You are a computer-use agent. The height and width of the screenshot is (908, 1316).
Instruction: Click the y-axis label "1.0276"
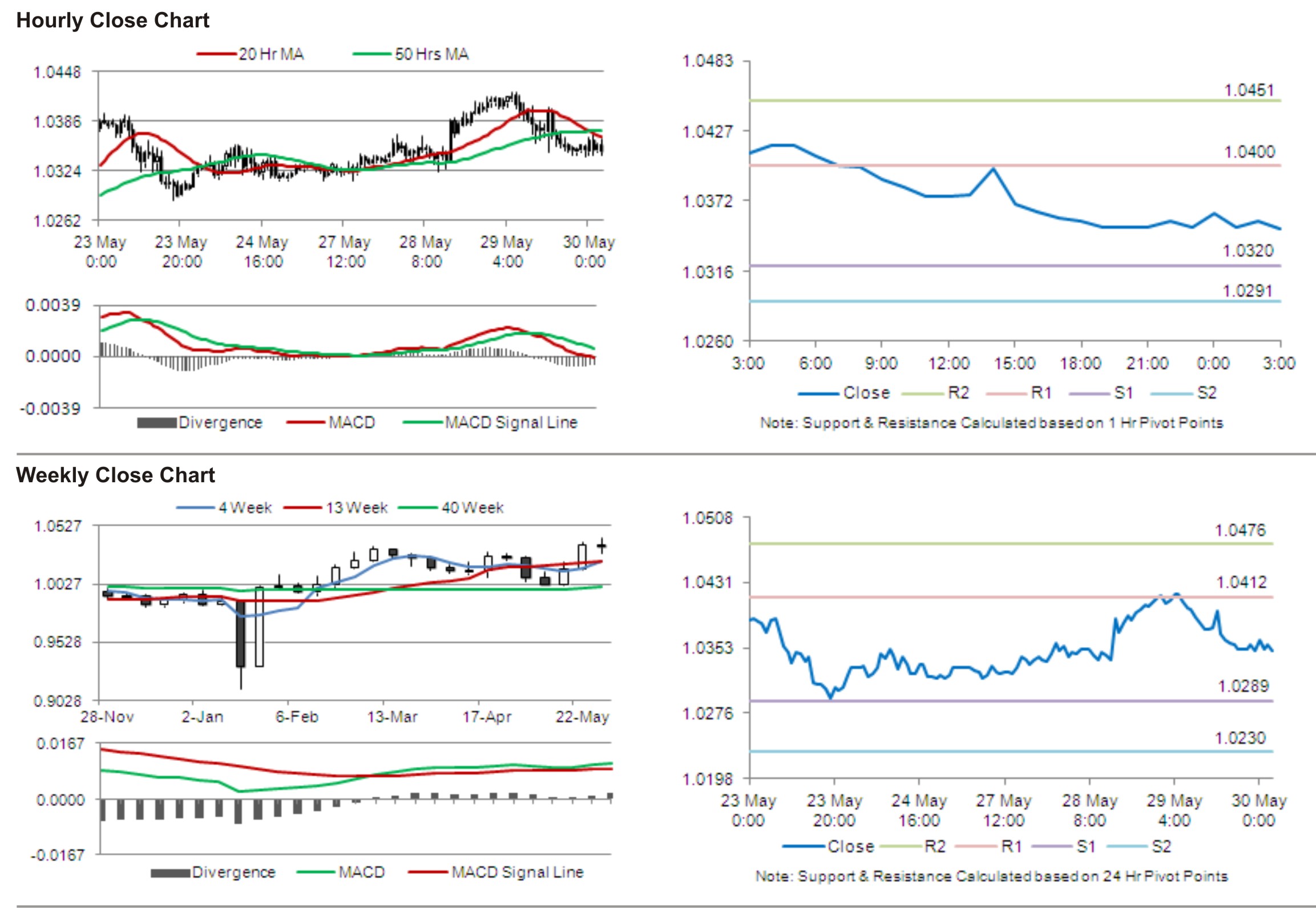708,713
